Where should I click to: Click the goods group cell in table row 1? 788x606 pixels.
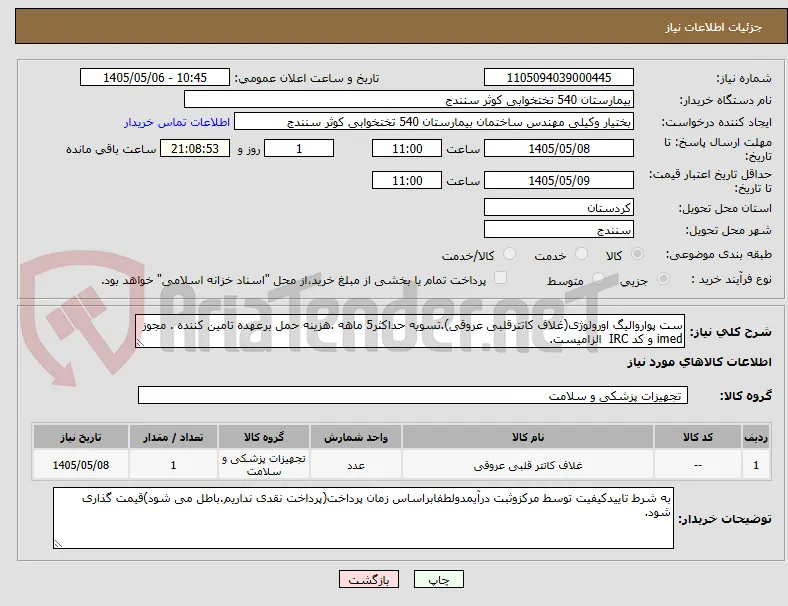click(264, 465)
